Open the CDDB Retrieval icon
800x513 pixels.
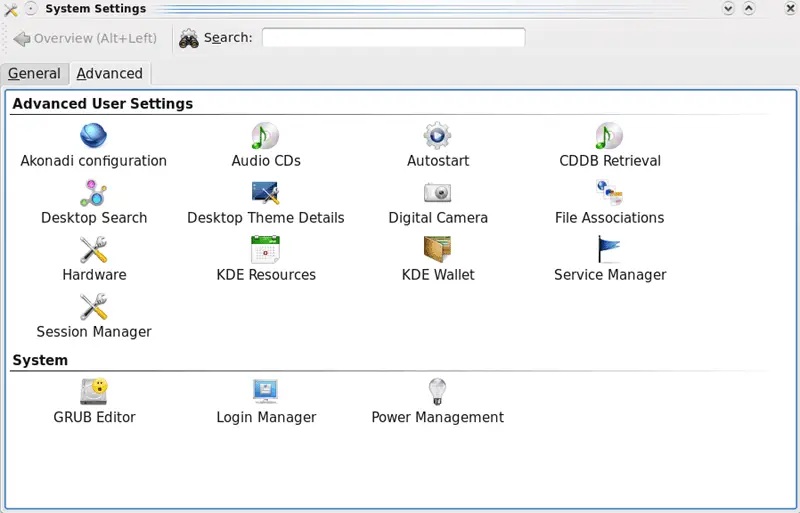609,136
